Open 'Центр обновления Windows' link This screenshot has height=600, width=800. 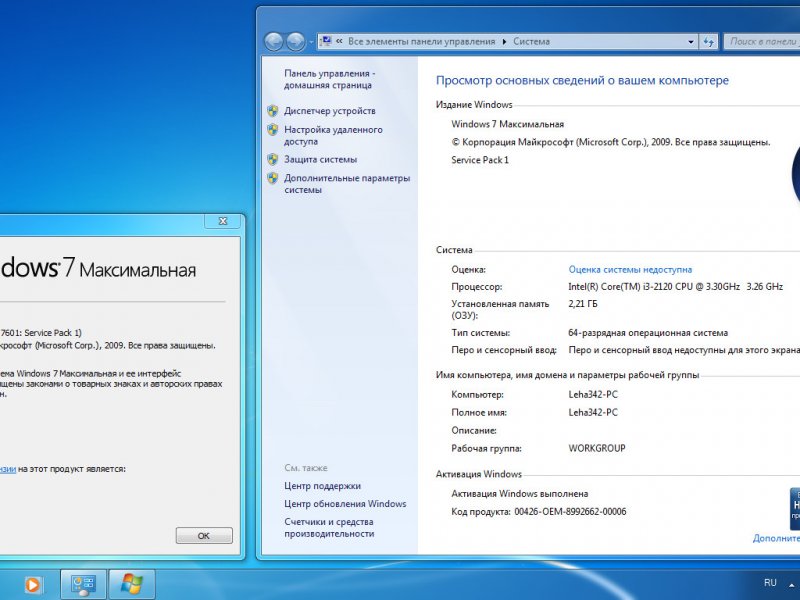point(345,504)
